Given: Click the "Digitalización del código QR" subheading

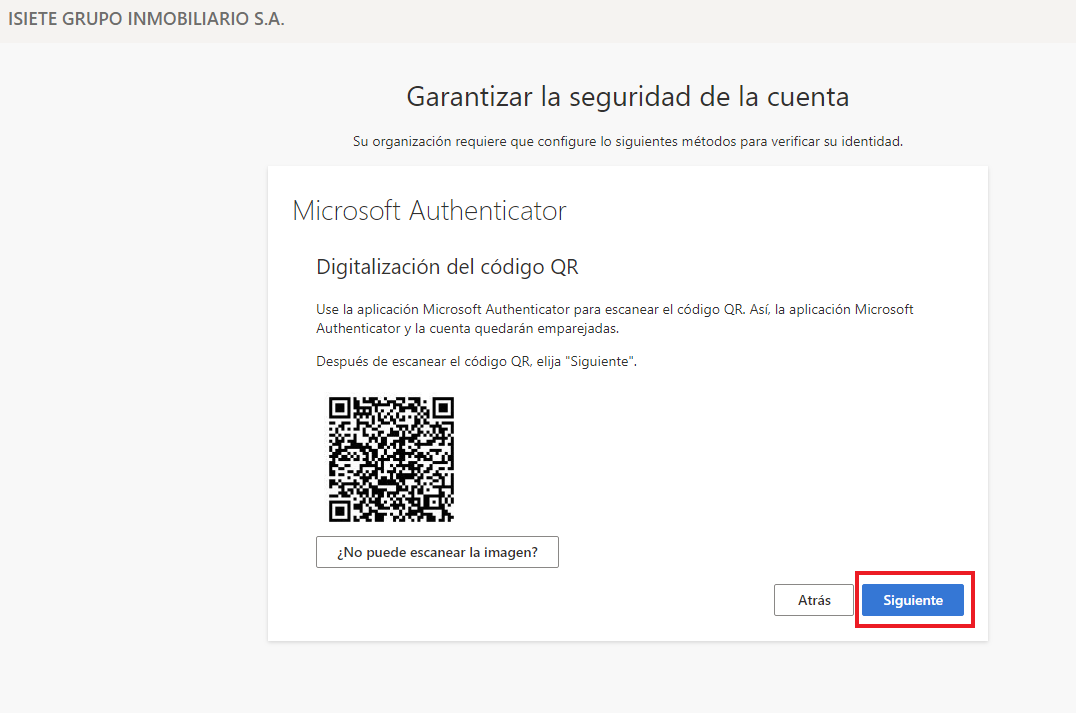Looking at the screenshot, I should coord(447,267).
